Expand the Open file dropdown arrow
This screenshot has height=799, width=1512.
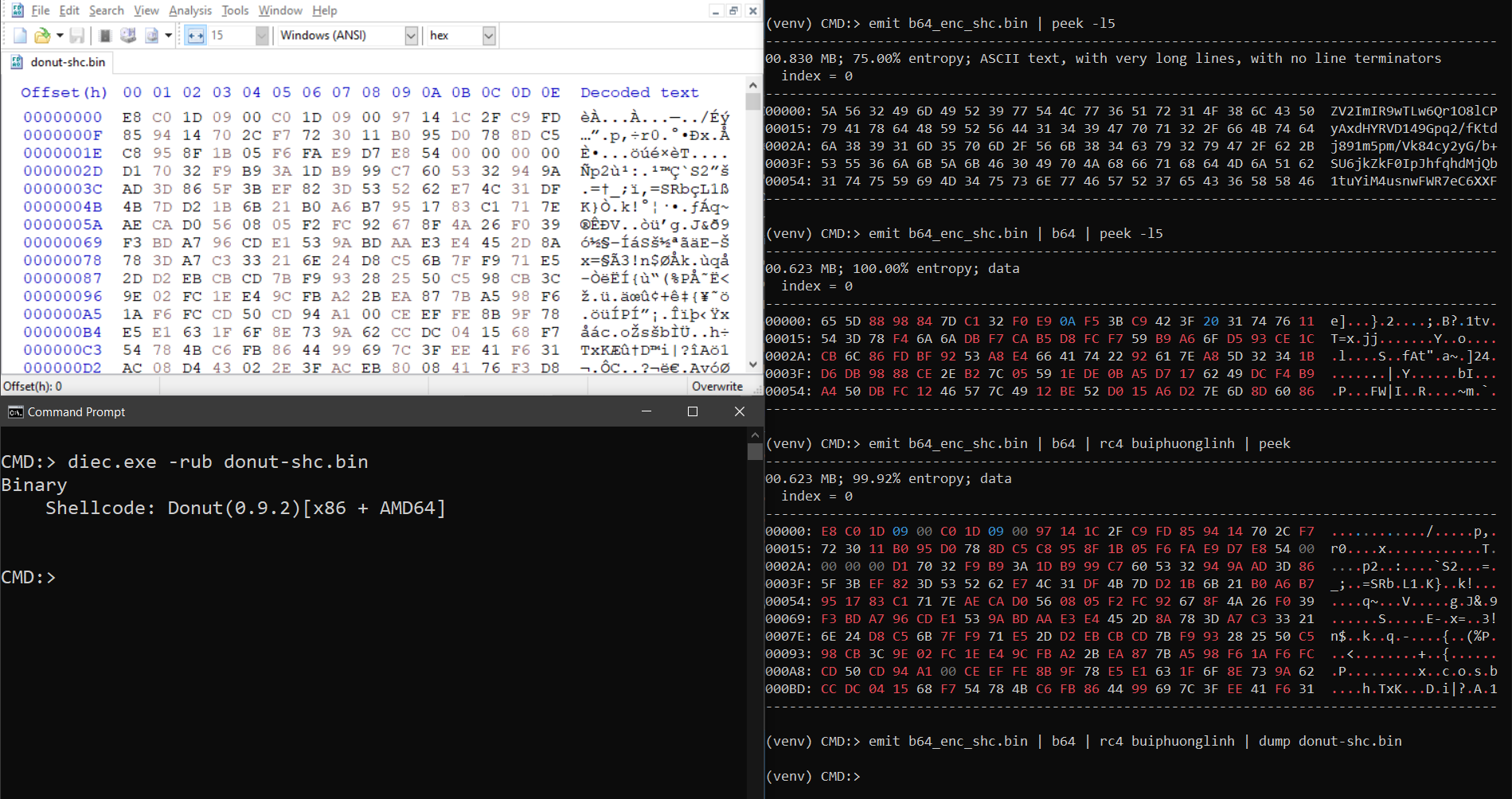coord(60,35)
